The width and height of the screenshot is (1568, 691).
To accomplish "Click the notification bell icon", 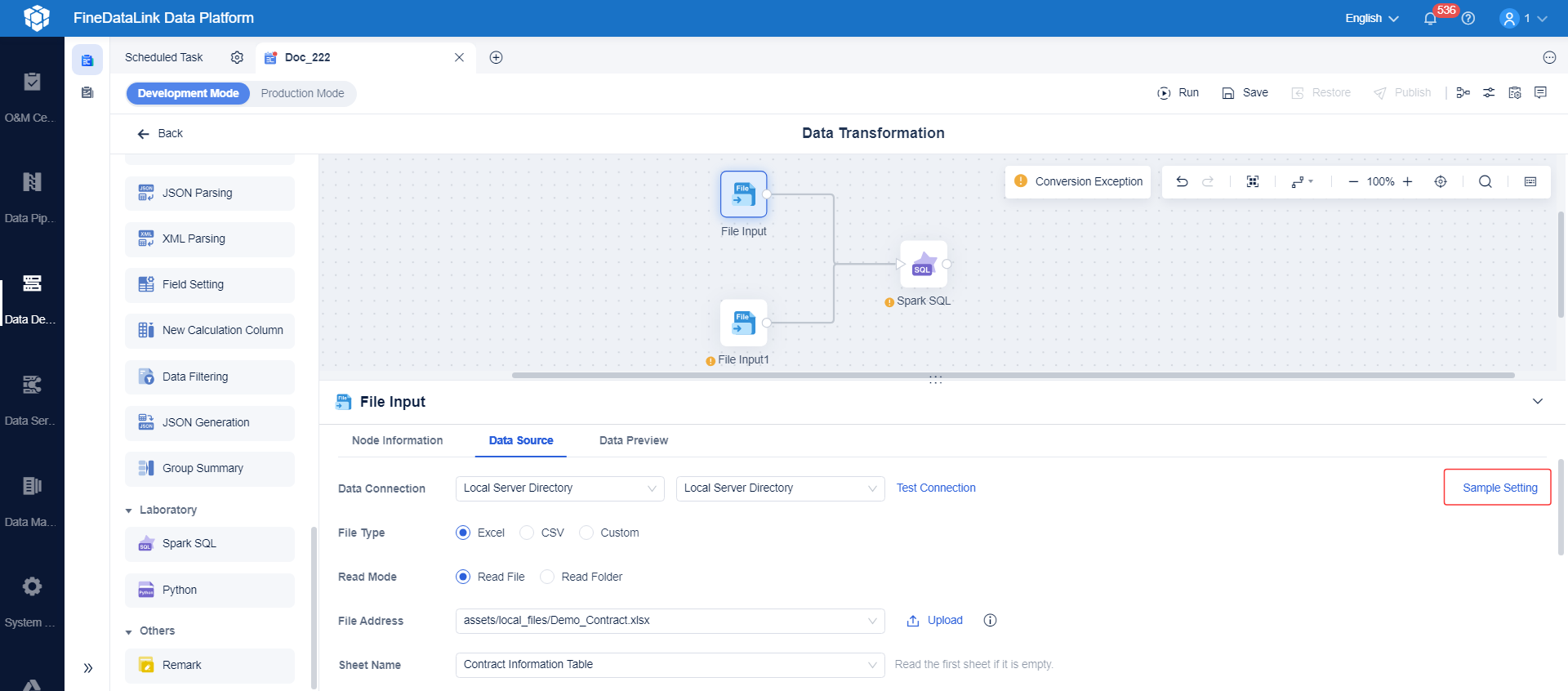I will coord(1430,19).
